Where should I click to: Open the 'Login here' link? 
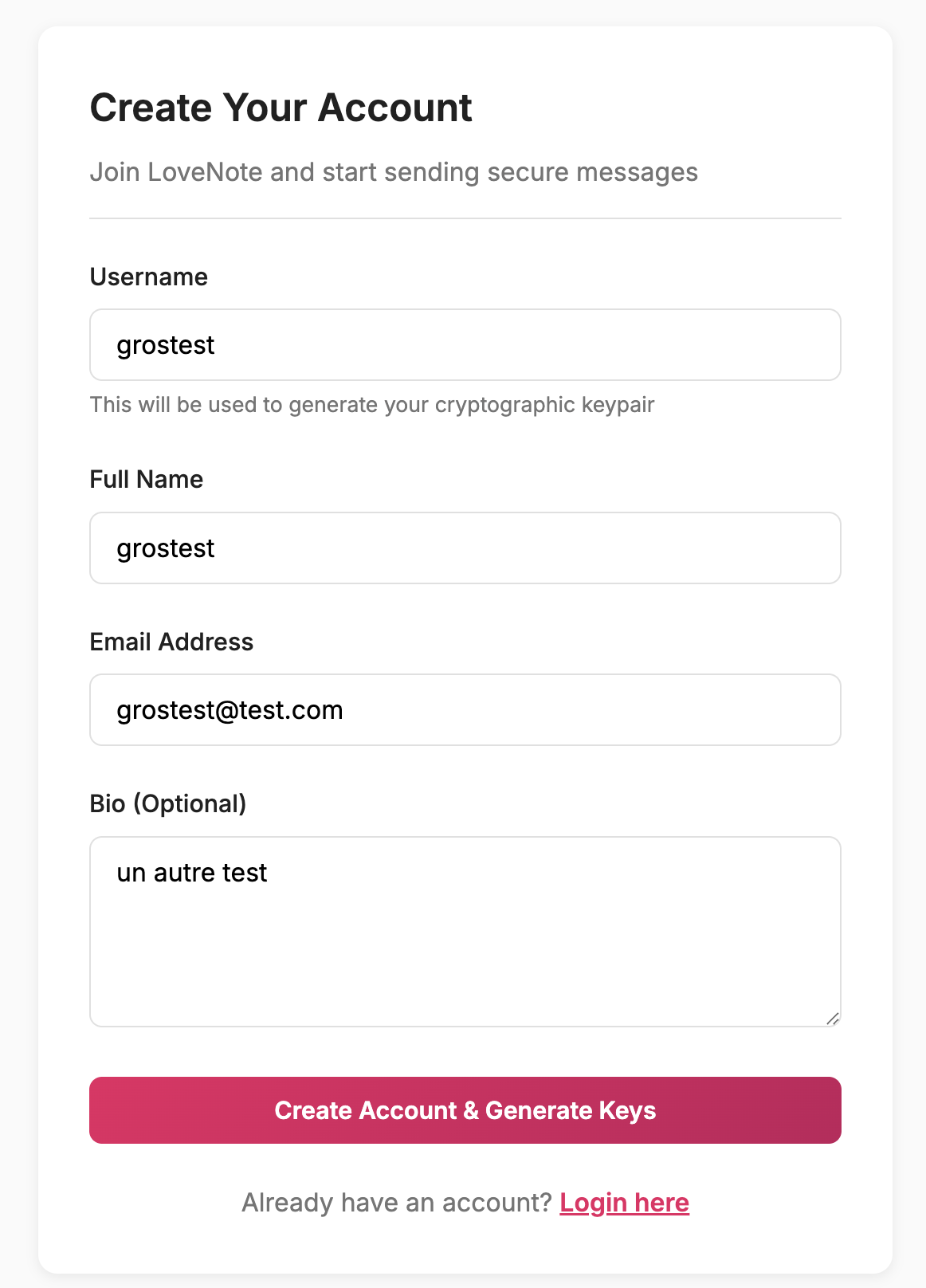(x=624, y=1202)
